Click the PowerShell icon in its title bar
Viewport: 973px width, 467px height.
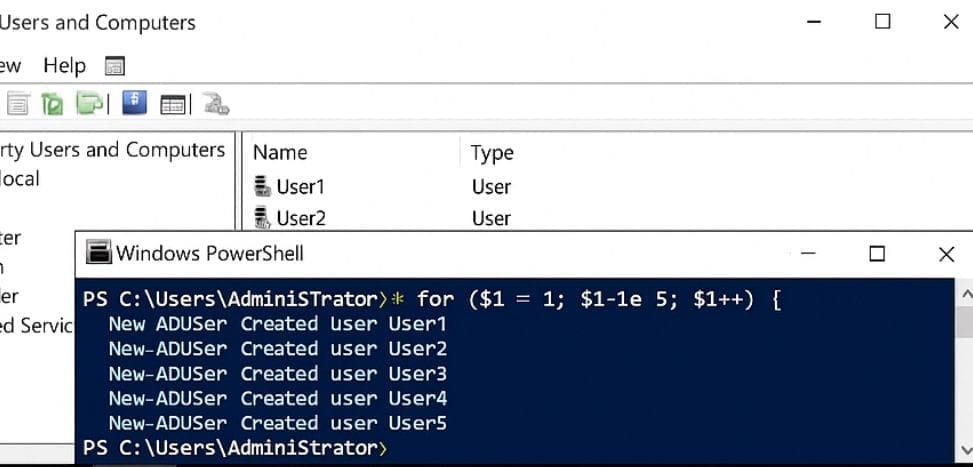98,253
